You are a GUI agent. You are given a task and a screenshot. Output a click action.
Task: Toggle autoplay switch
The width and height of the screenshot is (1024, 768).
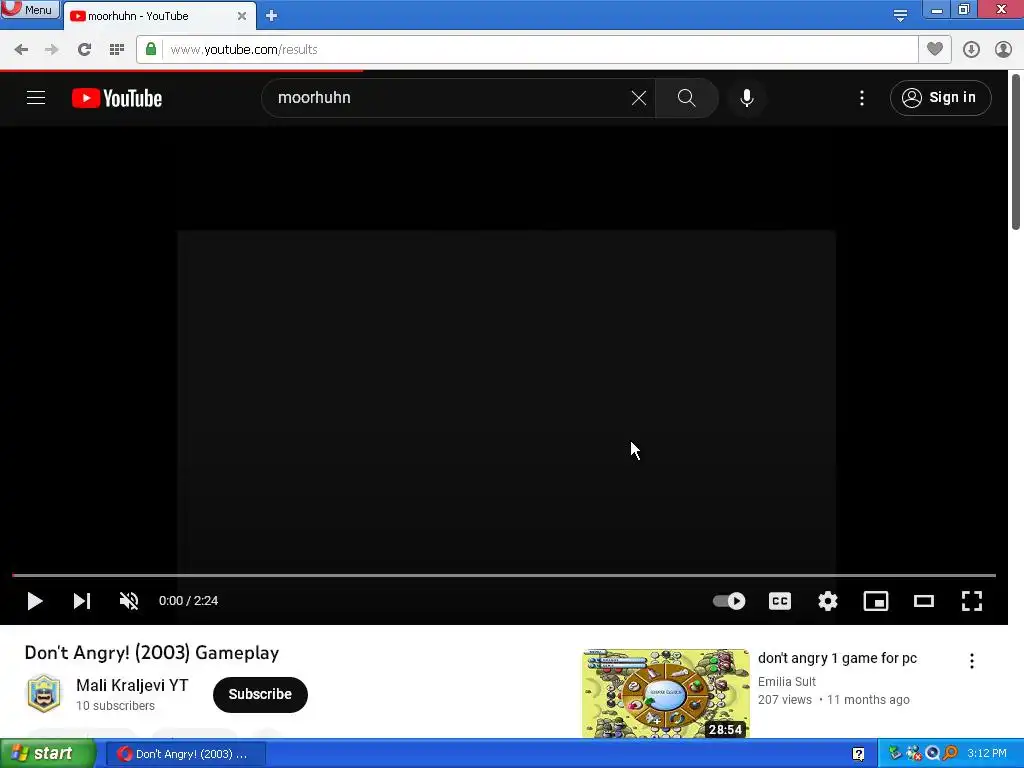[729, 601]
